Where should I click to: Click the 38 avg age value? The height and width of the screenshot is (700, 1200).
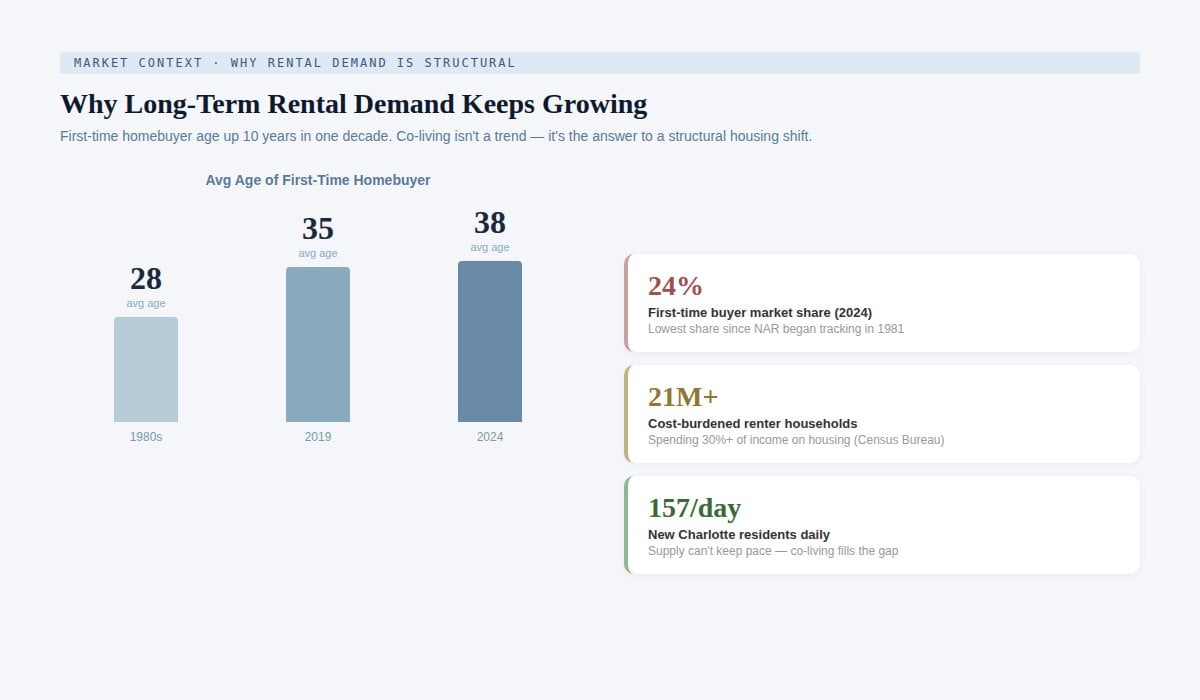490,223
